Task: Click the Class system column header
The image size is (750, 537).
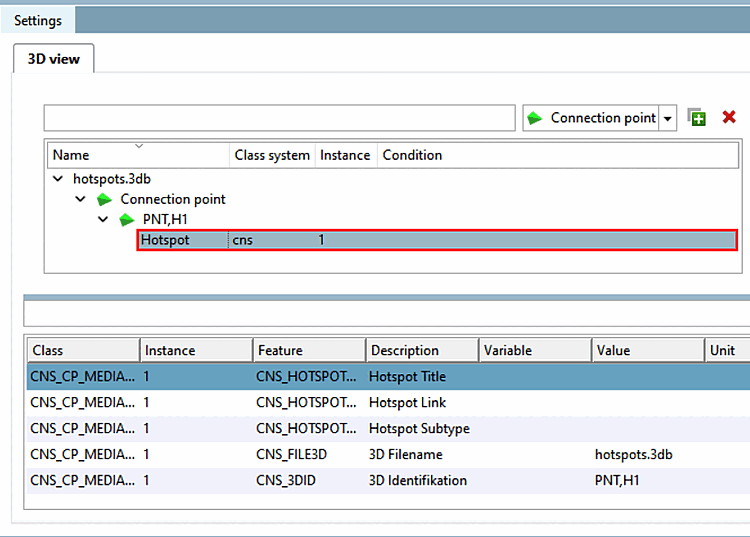Action: click(x=272, y=155)
